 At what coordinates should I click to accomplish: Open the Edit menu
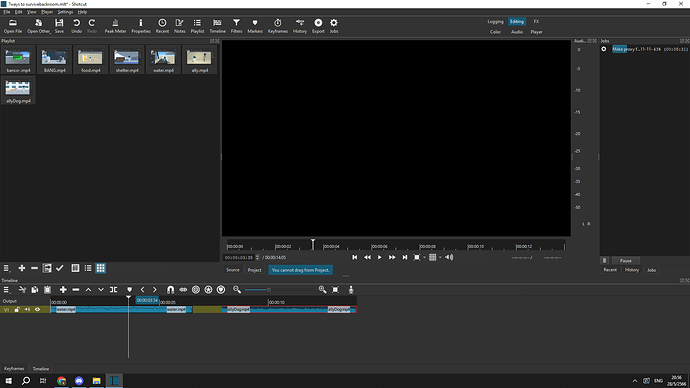[18, 12]
